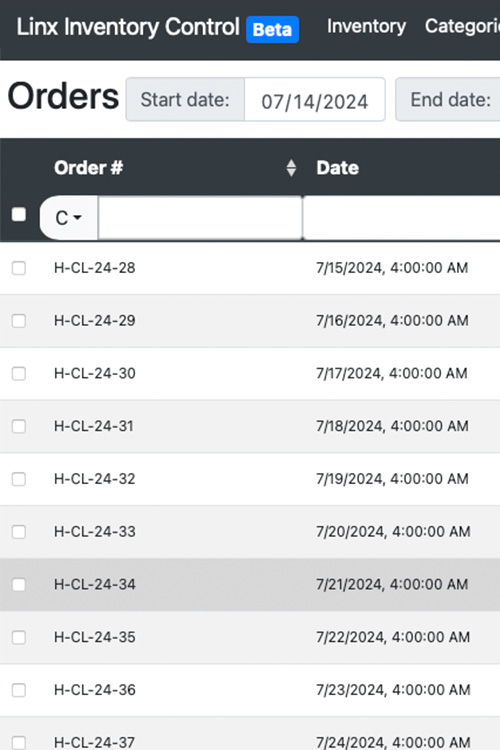The height and width of the screenshot is (750, 500).
Task: Select the 7/19/2024 date cell
Action: (x=392, y=479)
